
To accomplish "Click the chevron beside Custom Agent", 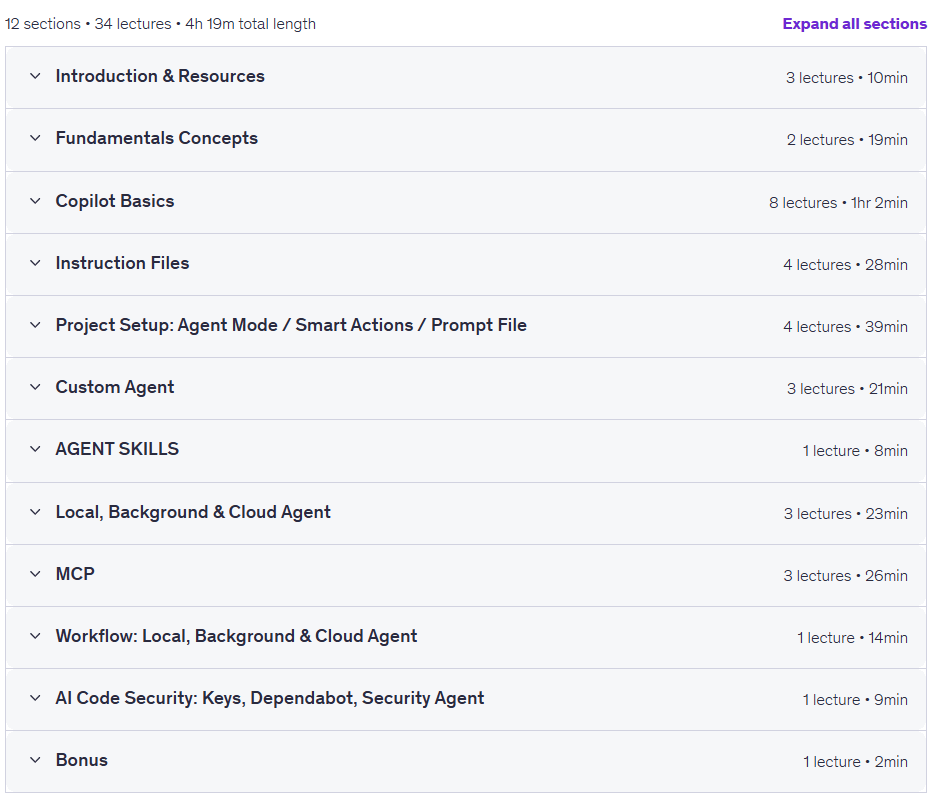I will coord(35,387).
